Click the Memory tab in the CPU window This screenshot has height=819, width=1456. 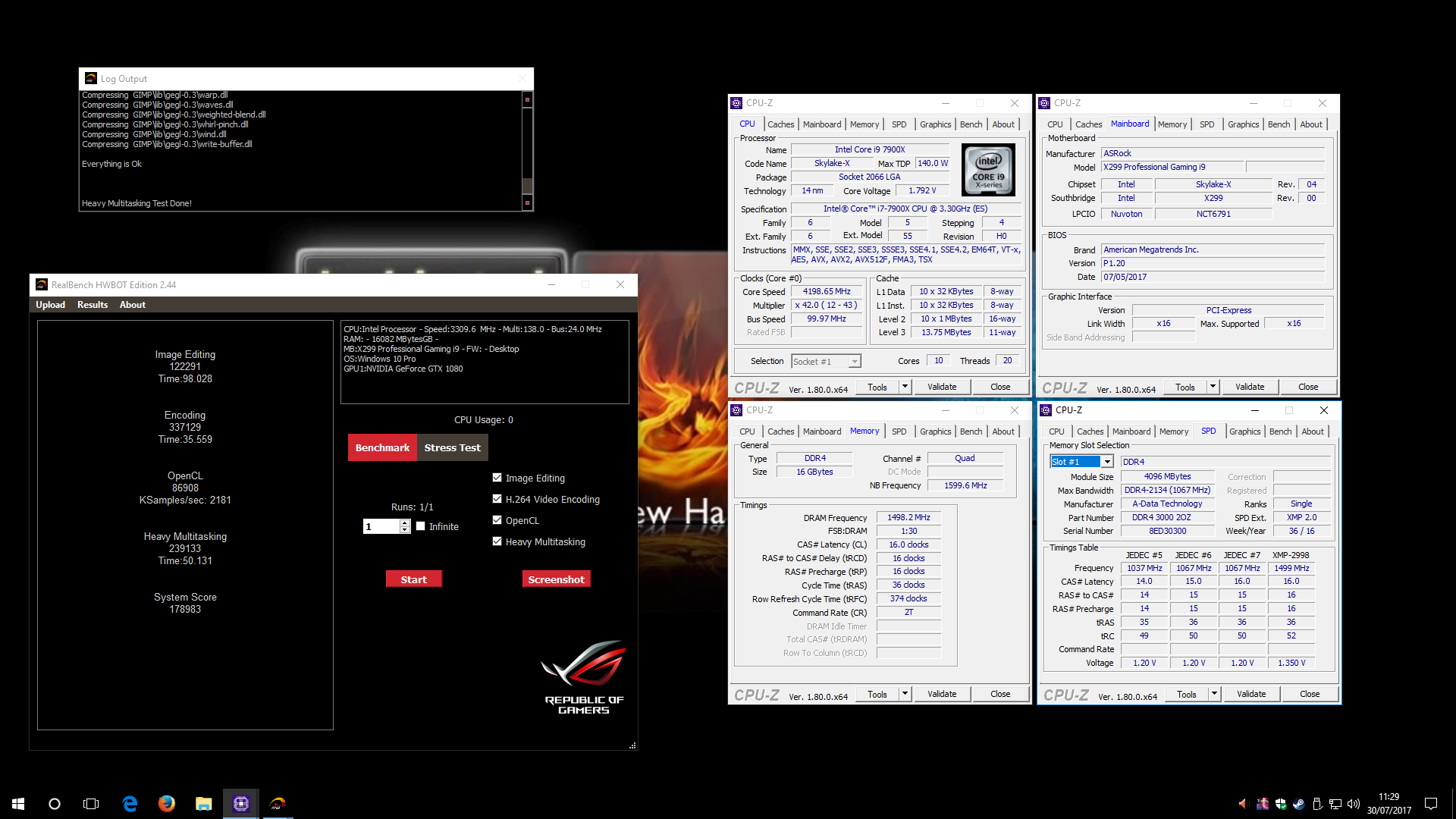tap(864, 124)
